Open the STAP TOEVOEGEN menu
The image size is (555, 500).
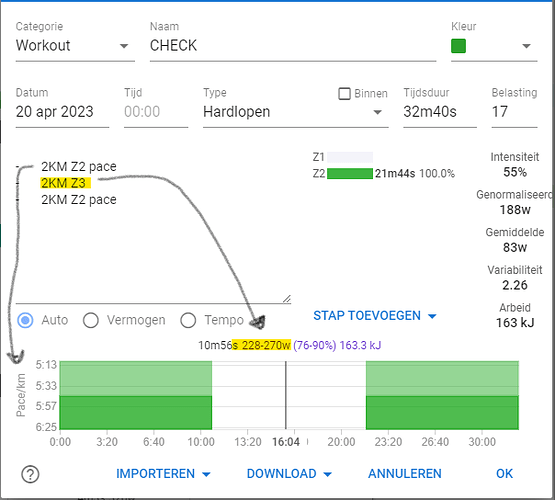click(x=374, y=316)
